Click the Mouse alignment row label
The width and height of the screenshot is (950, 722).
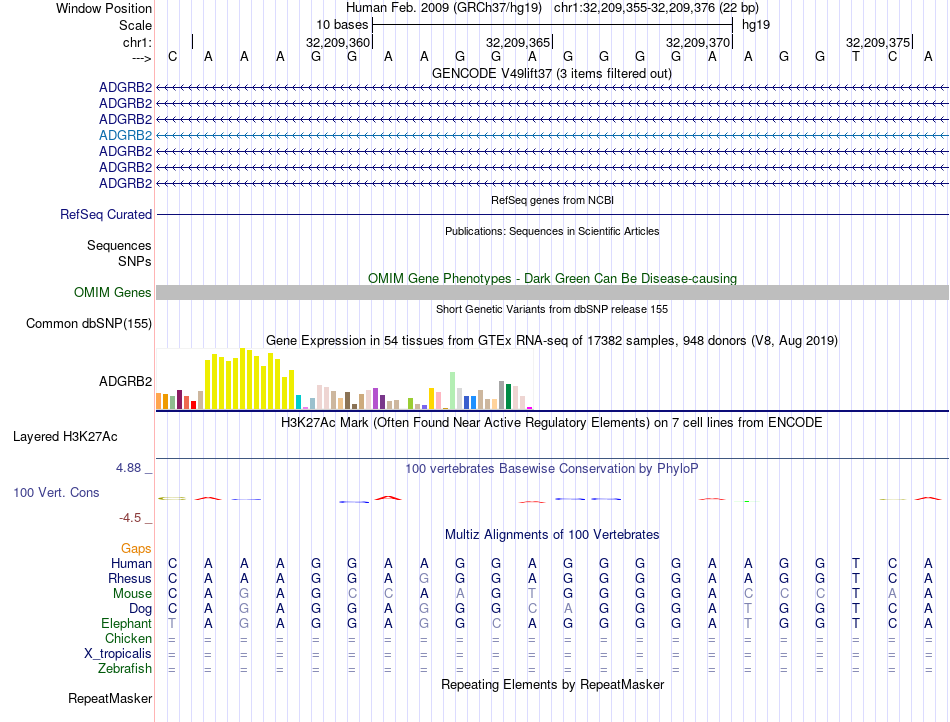pyautogui.click(x=132, y=594)
